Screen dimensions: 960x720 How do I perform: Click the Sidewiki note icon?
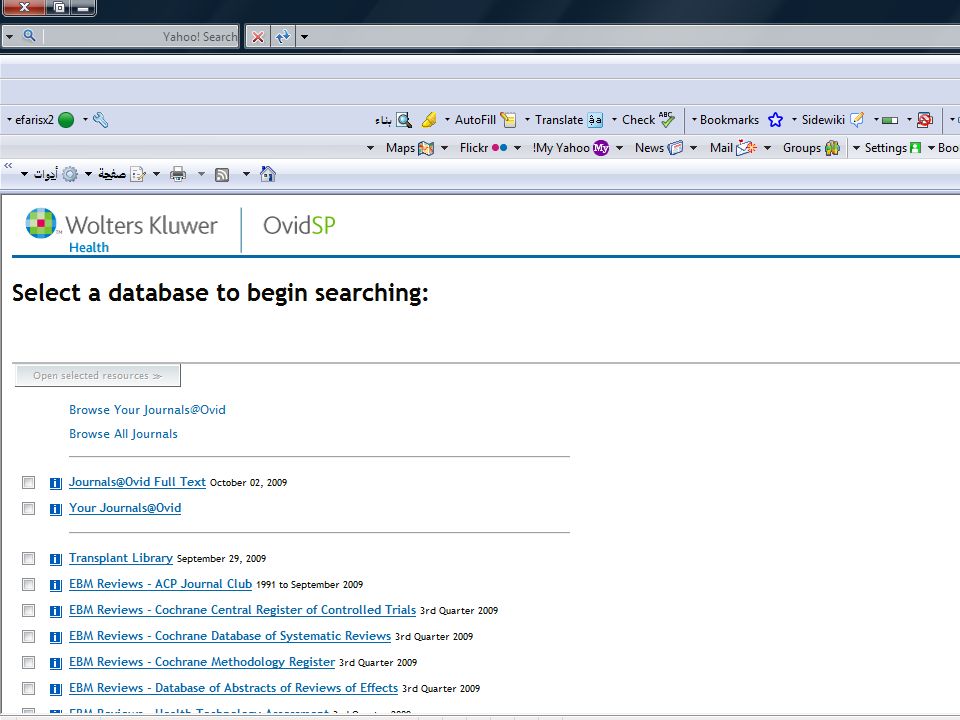pyautogui.click(x=857, y=119)
